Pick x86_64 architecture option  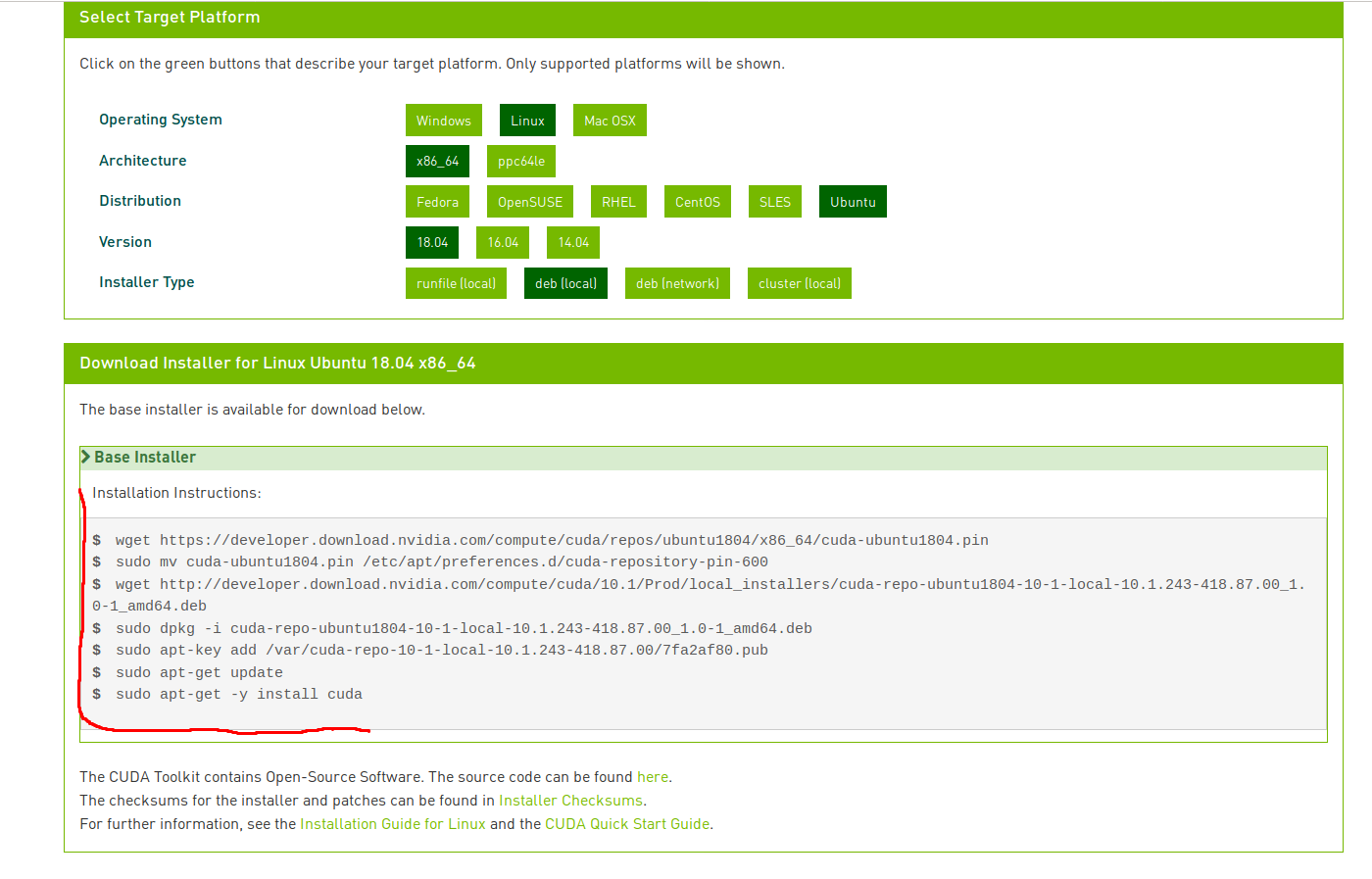(x=437, y=161)
